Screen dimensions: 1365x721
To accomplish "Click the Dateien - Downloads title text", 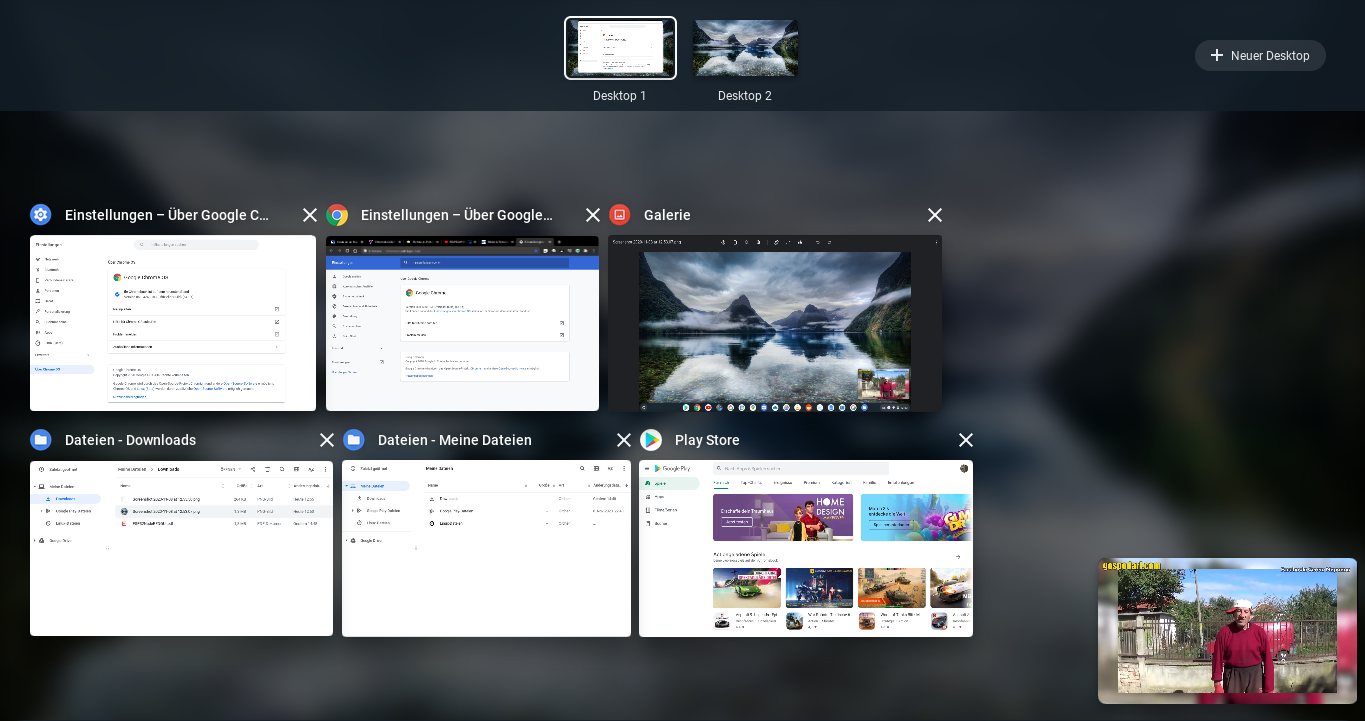I will click(130, 440).
